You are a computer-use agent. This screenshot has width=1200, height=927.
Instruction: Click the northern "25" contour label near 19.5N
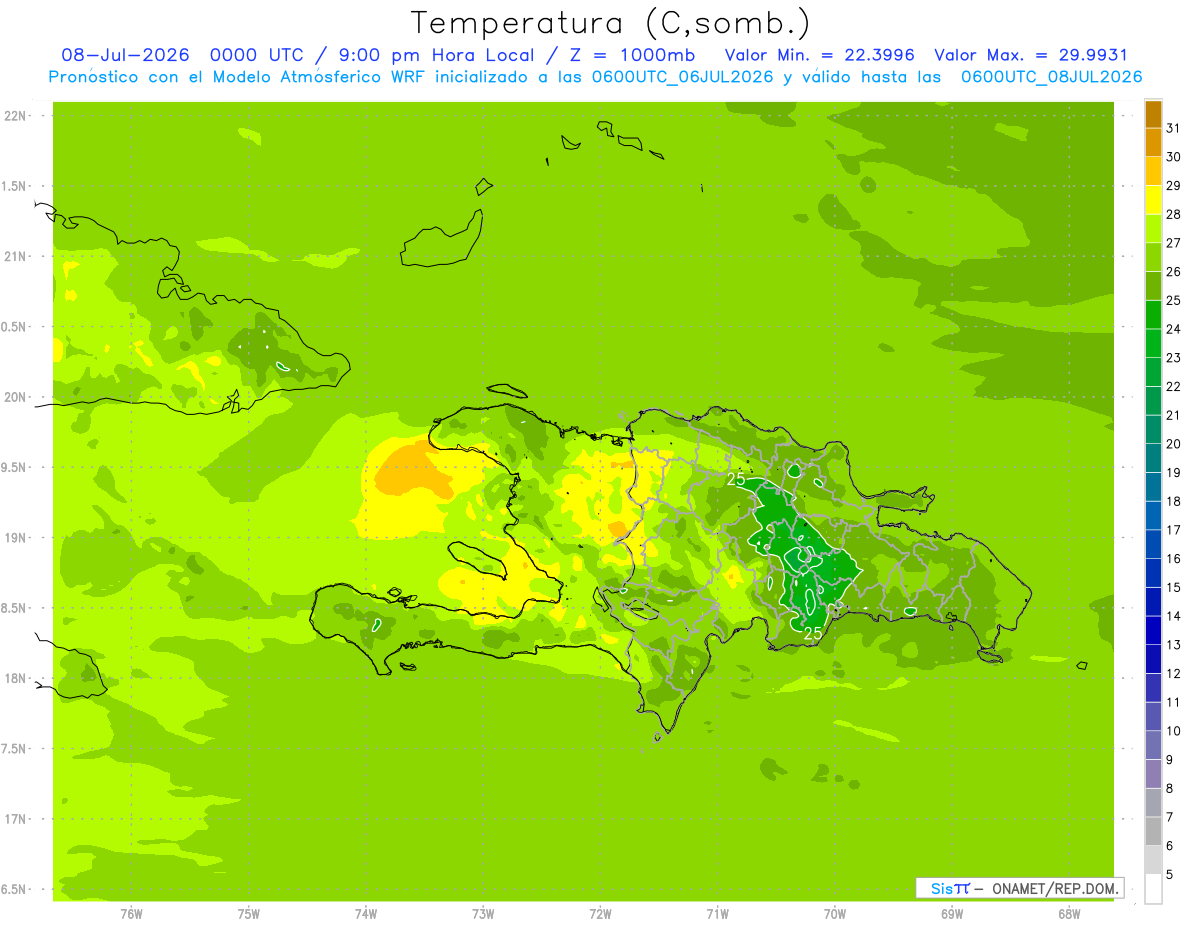tap(736, 480)
